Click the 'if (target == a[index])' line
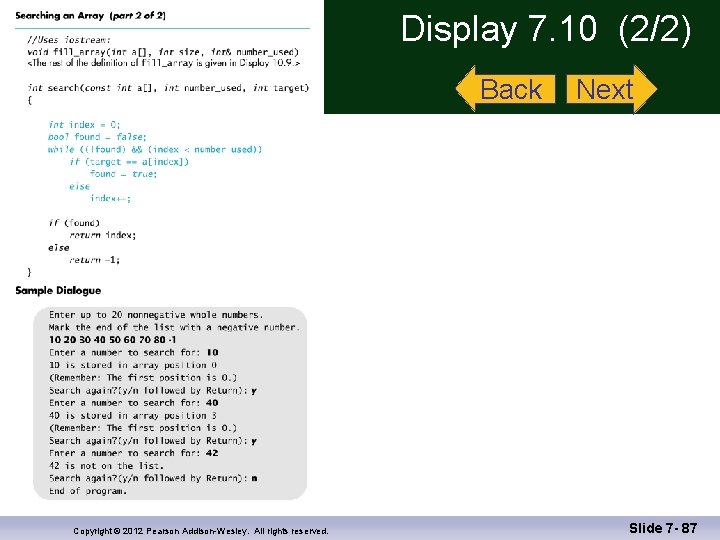This screenshot has height=540, width=720. [x=129, y=162]
